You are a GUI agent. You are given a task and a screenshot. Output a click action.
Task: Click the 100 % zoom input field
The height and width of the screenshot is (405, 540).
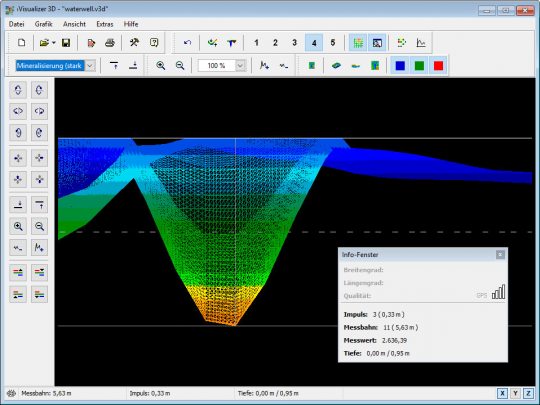point(217,65)
